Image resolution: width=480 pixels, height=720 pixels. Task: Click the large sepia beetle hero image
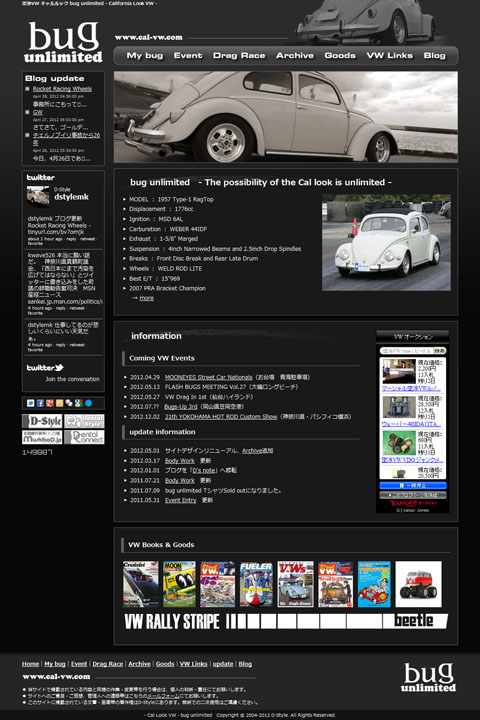(286, 117)
